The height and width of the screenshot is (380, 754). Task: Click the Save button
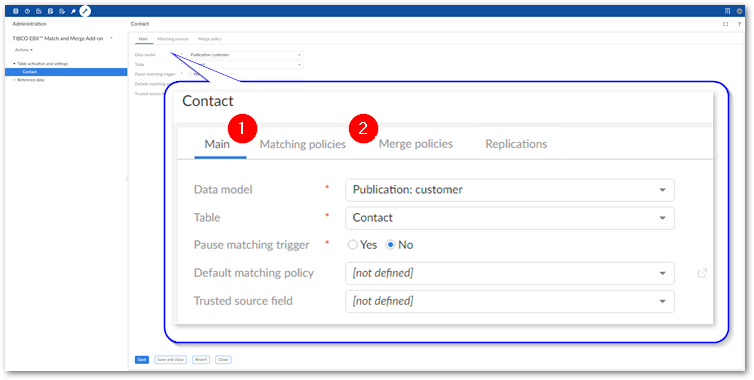pyautogui.click(x=142, y=360)
